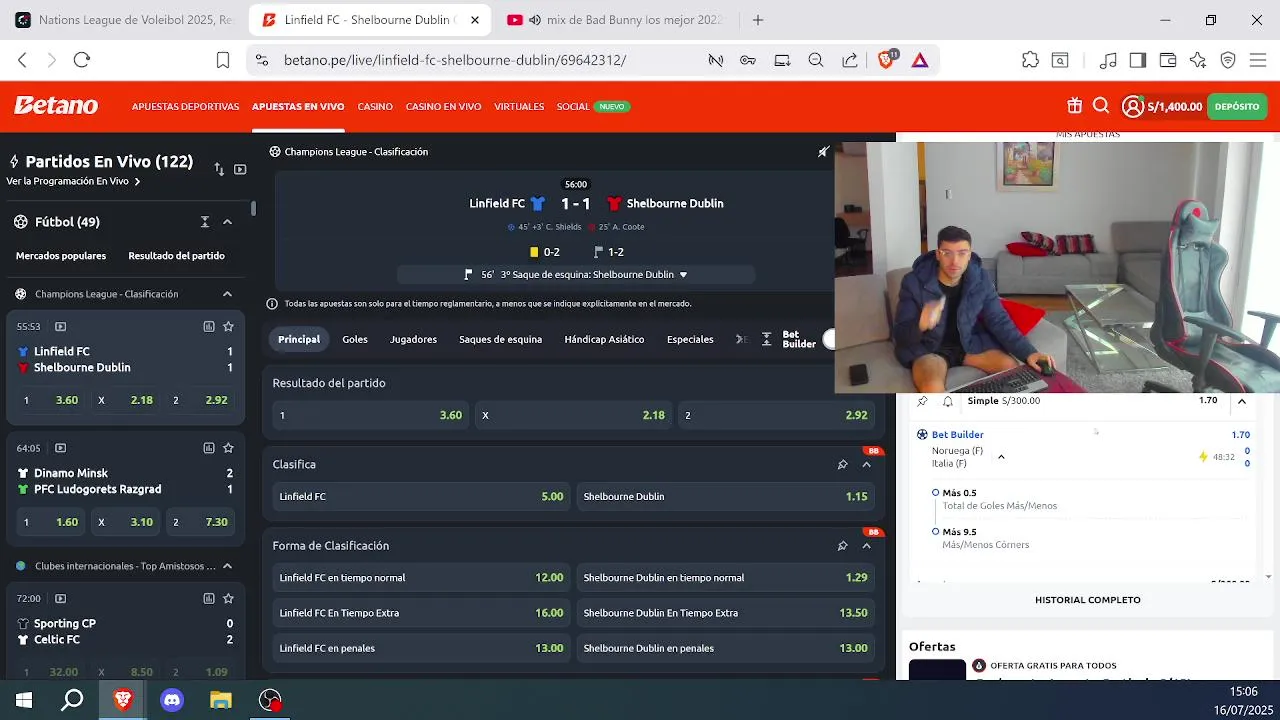Open Brave Wallet icon in toolbar
This screenshot has height=720, width=1280.
[1168, 60]
